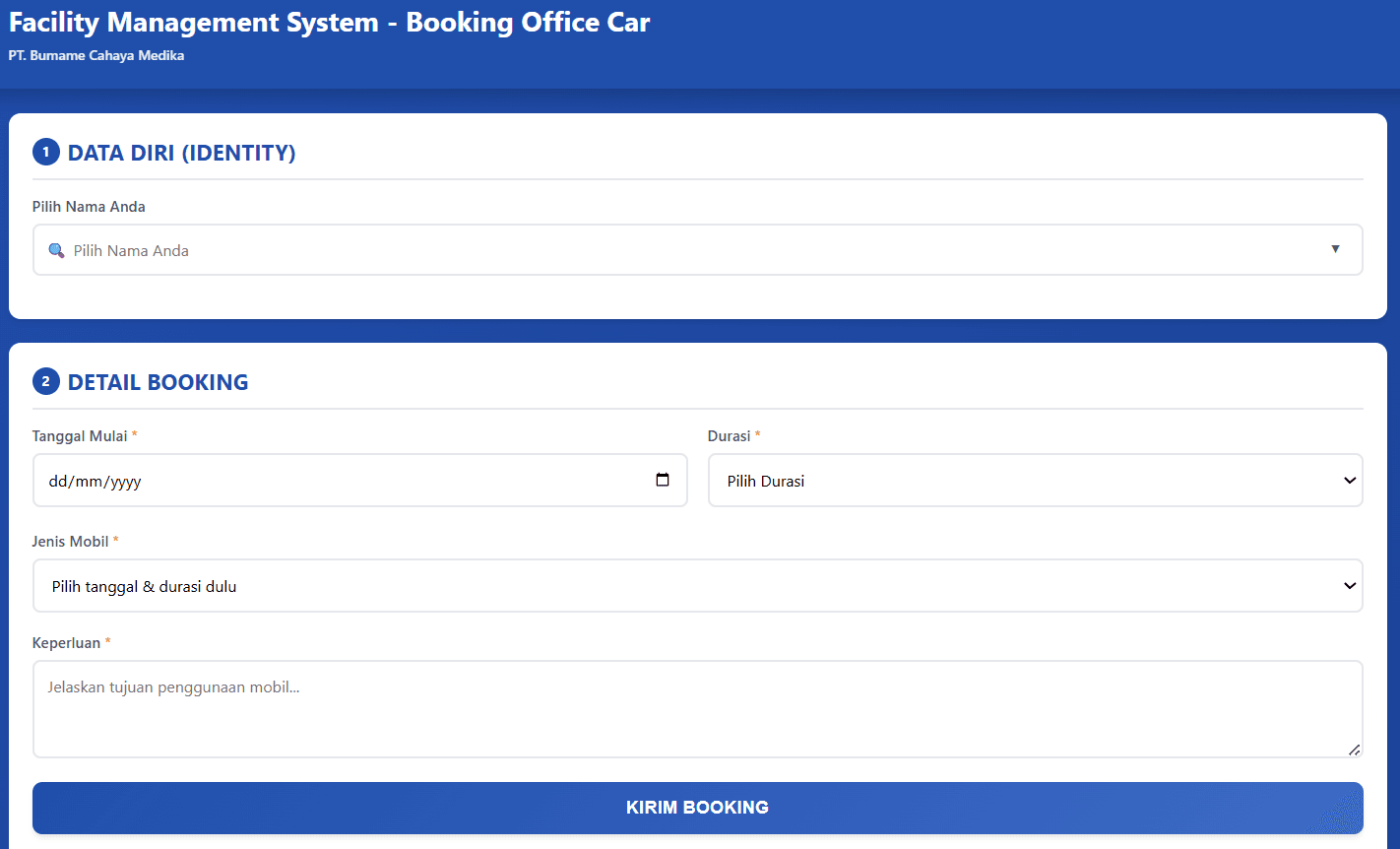Screen dimensions: 1400x849
Task: Grab the Keperluan textarea resize handle
Action: coord(1354,750)
